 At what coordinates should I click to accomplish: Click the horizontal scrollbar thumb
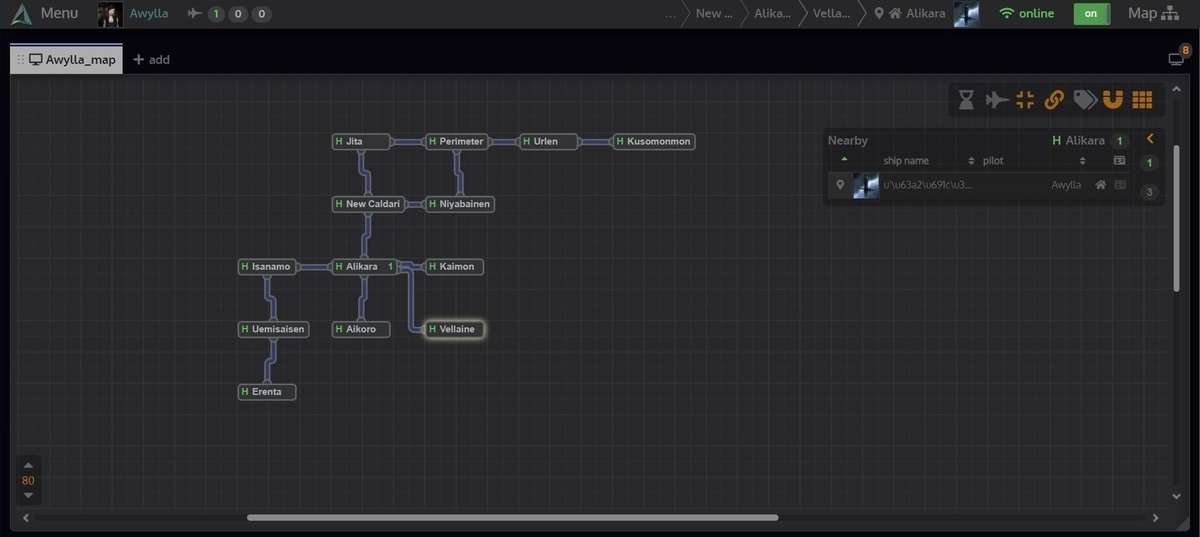point(512,517)
